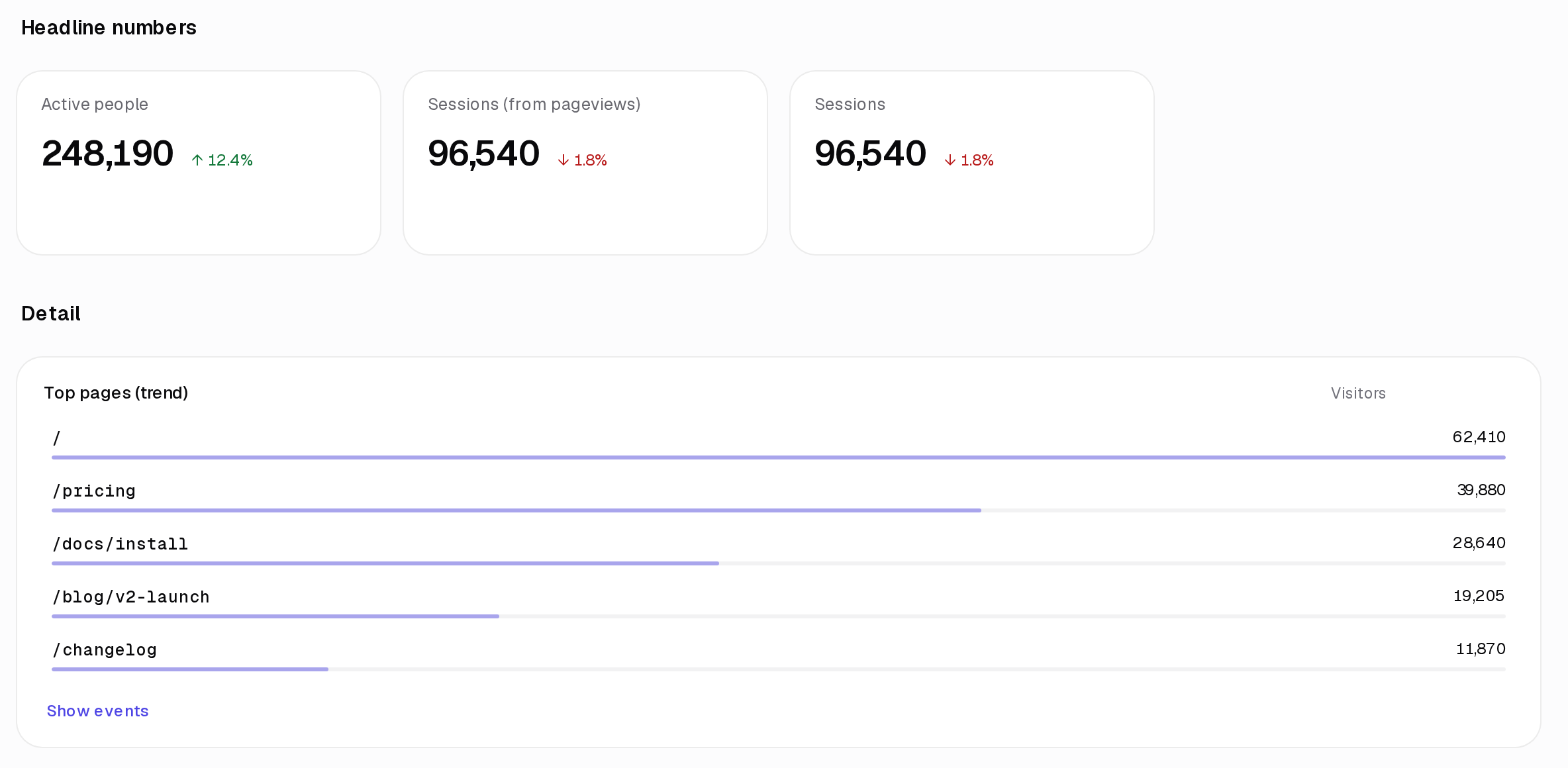
Task: Click the Visitors column header
Action: pyautogui.click(x=1358, y=393)
